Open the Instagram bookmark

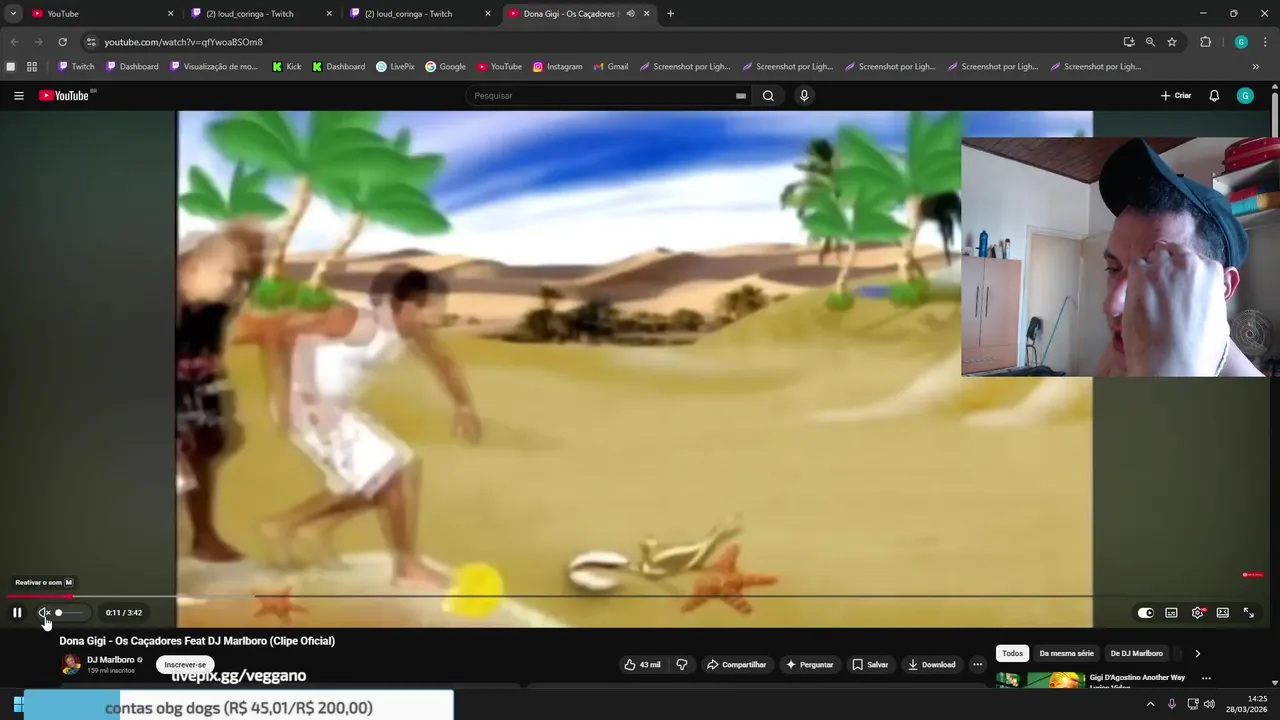[x=557, y=67]
